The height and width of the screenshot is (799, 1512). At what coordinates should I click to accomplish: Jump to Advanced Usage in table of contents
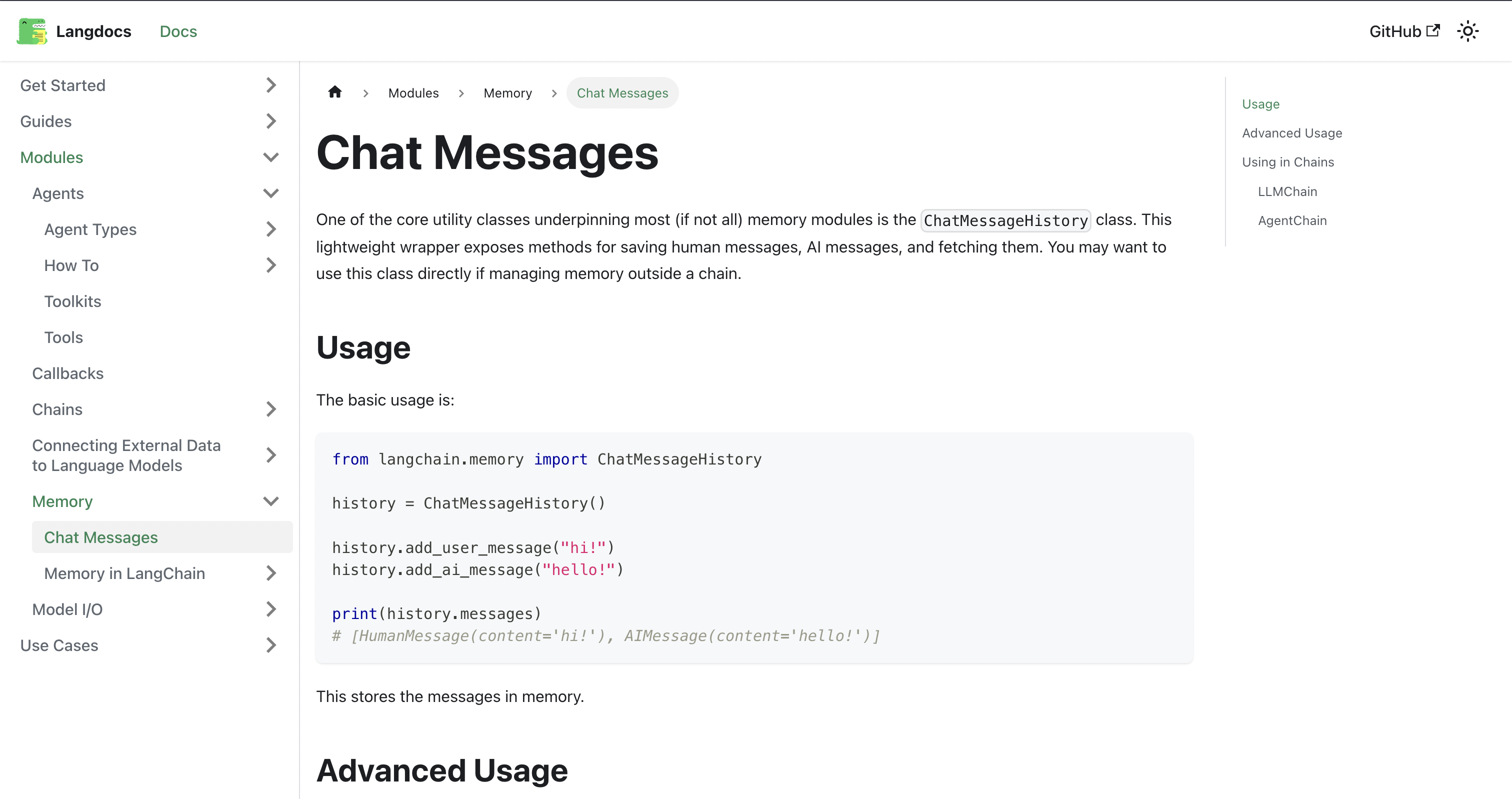coord(1291,133)
